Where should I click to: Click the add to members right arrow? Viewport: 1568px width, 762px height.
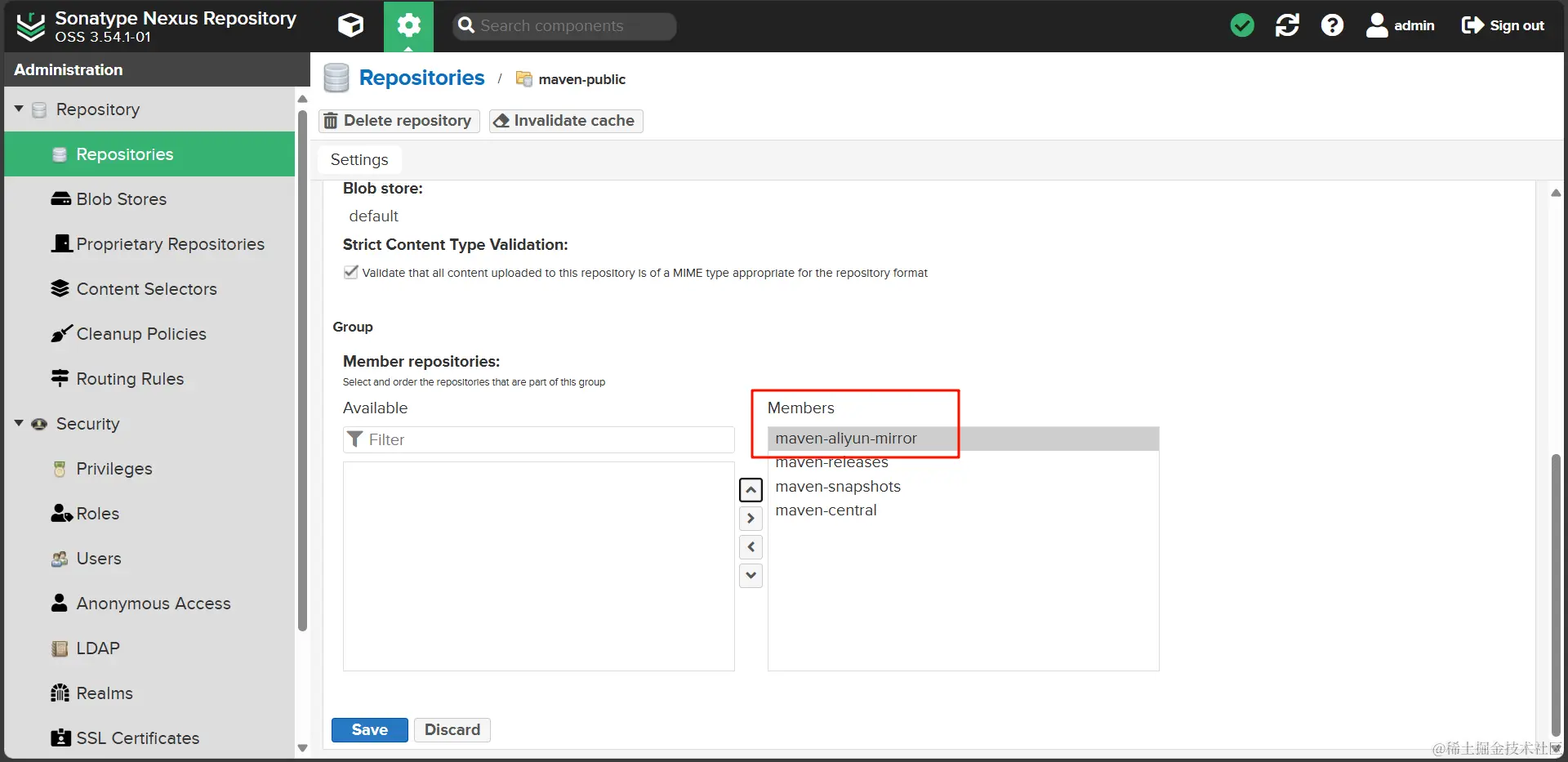point(751,518)
